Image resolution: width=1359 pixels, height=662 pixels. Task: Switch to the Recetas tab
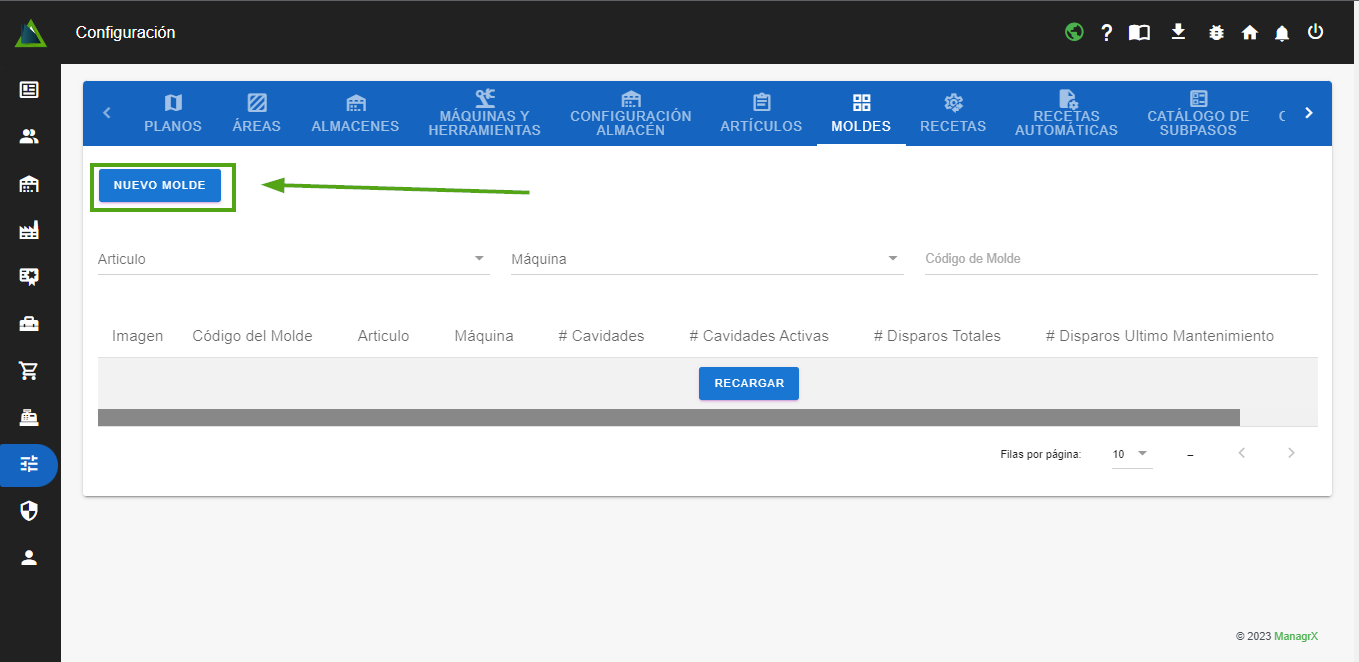pos(953,113)
